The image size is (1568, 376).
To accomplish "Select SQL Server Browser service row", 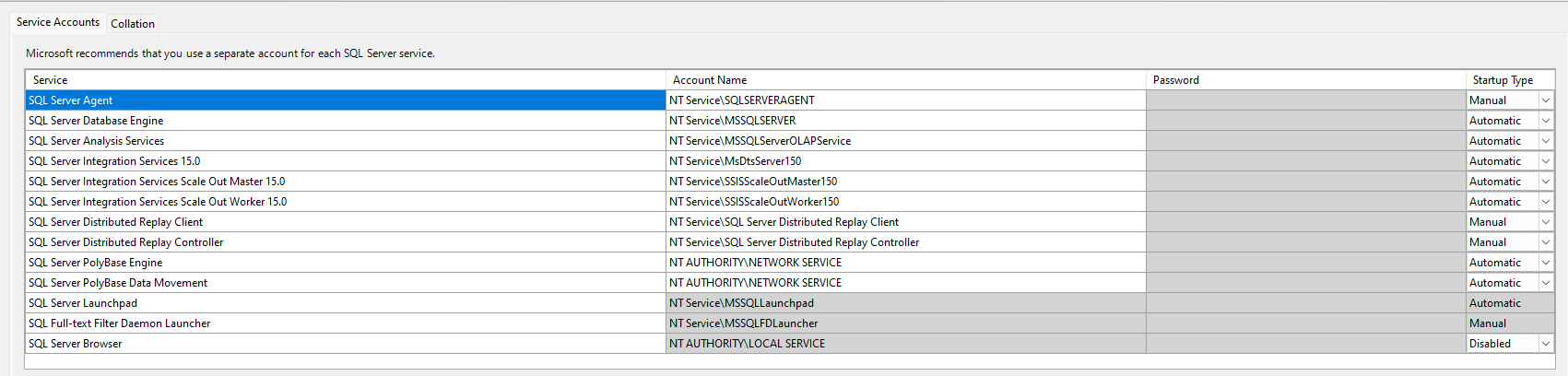I will pyautogui.click(x=346, y=344).
